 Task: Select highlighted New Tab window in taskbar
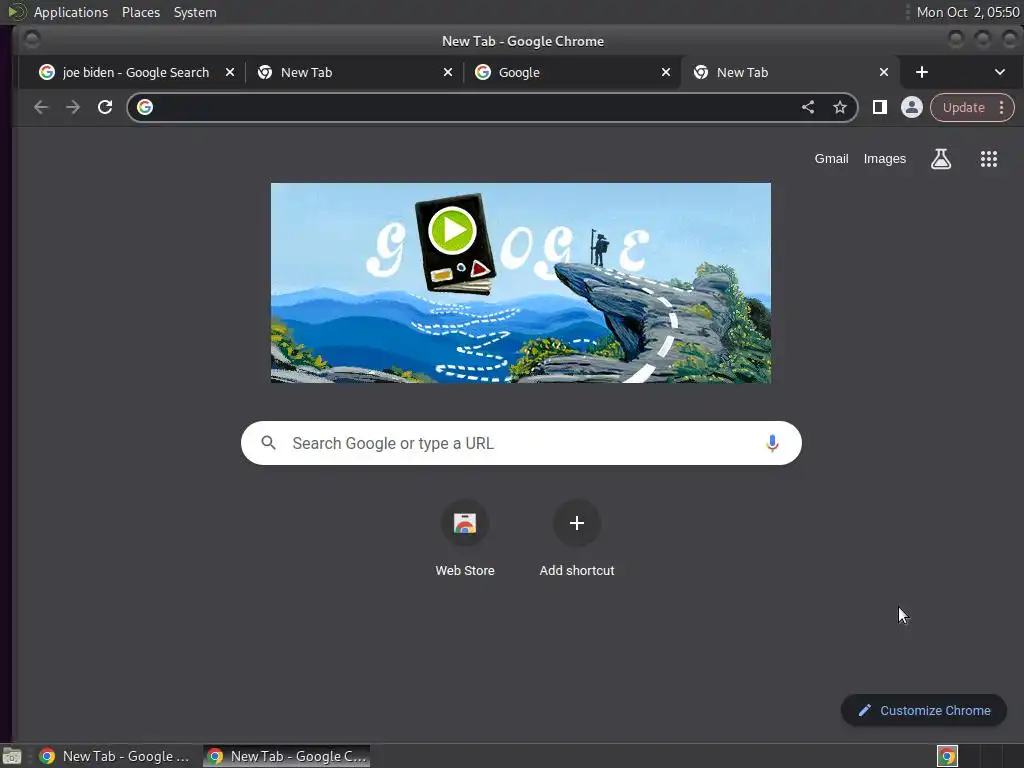tap(287, 756)
